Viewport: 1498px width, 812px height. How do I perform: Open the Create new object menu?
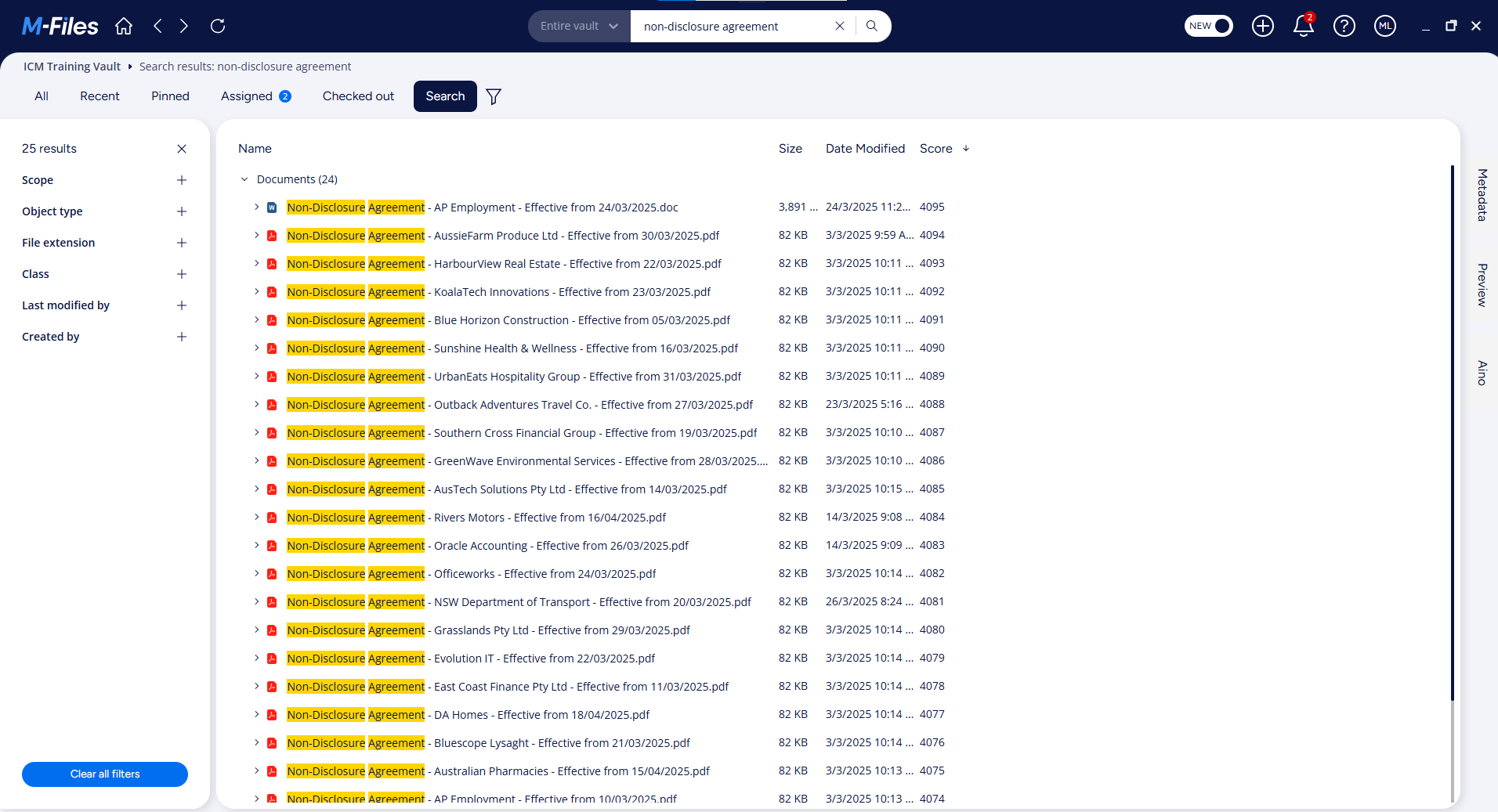pyautogui.click(x=1263, y=26)
